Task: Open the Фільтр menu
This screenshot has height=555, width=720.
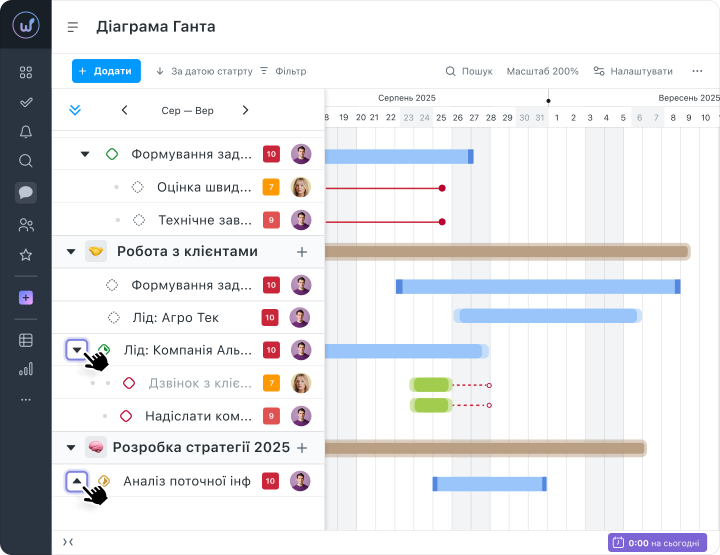Action: point(283,71)
